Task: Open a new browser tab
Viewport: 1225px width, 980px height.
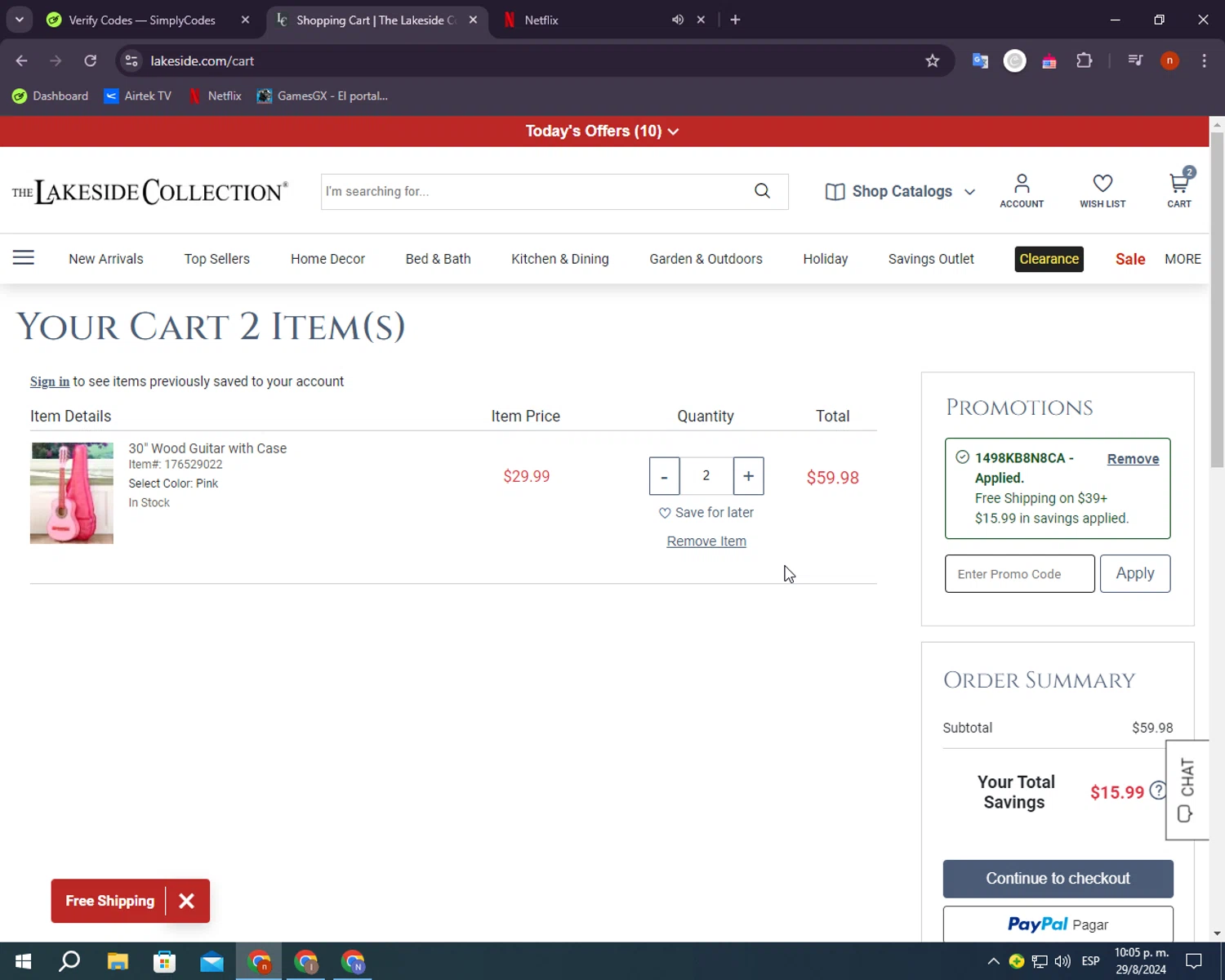Action: point(735,20)
